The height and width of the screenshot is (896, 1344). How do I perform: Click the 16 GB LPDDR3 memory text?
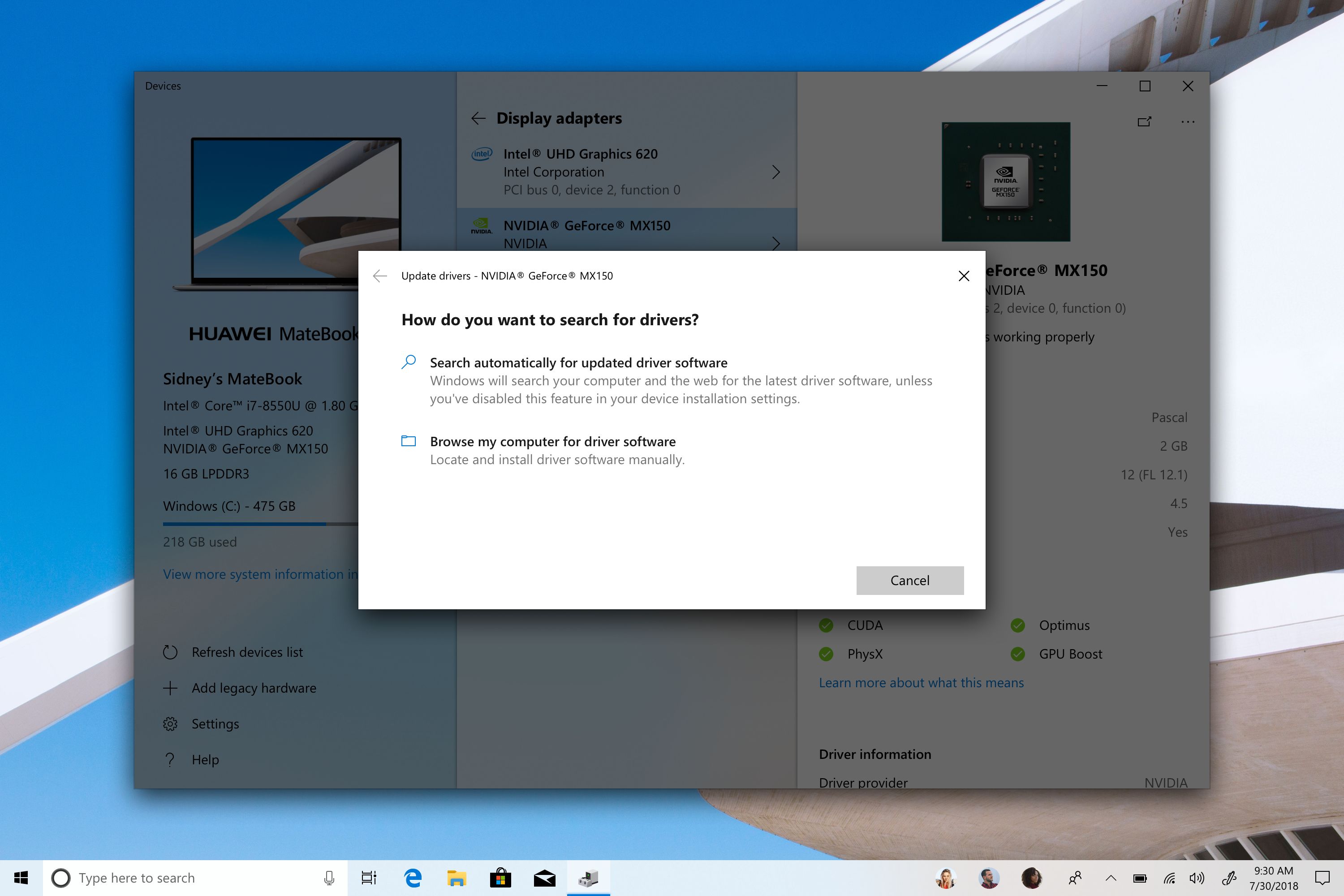click(x=206, y=474)
